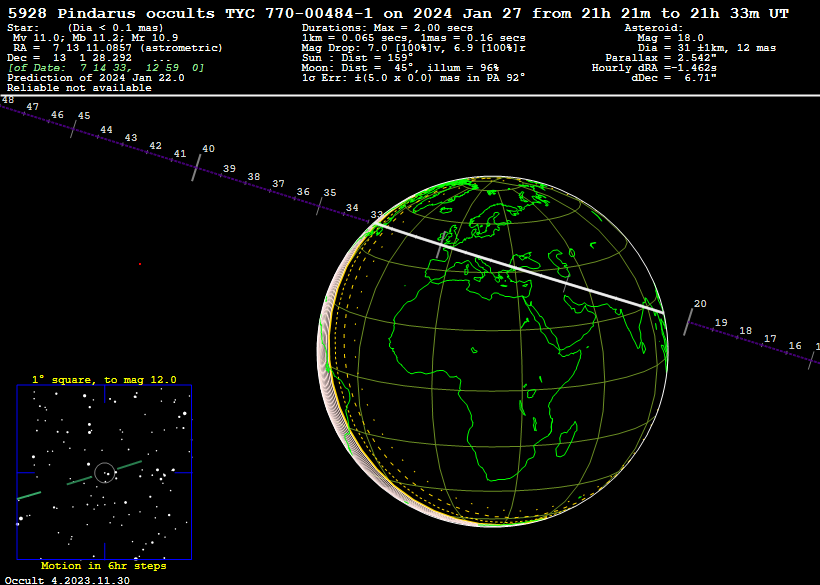820x585 pixels.
Task: Click the target star circle in the finder chart
Action: [105, 473]
